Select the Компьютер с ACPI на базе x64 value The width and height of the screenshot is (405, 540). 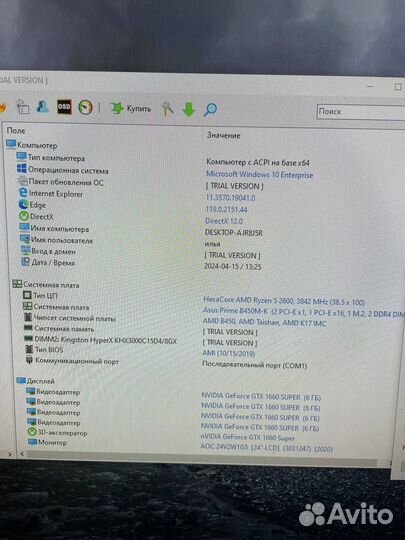(258, 162)
